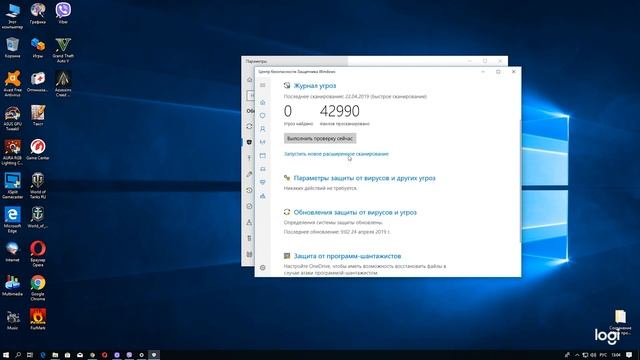Open Defender settings gear at sidebar bottom
The height and width of the screenshot is (360, 640).
[263, 268]
